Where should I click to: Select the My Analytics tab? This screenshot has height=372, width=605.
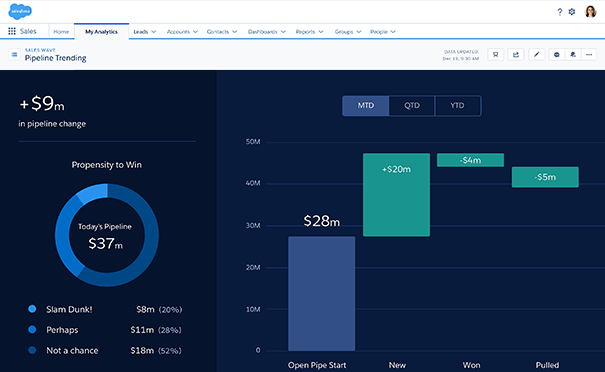(x=101, y=32)
